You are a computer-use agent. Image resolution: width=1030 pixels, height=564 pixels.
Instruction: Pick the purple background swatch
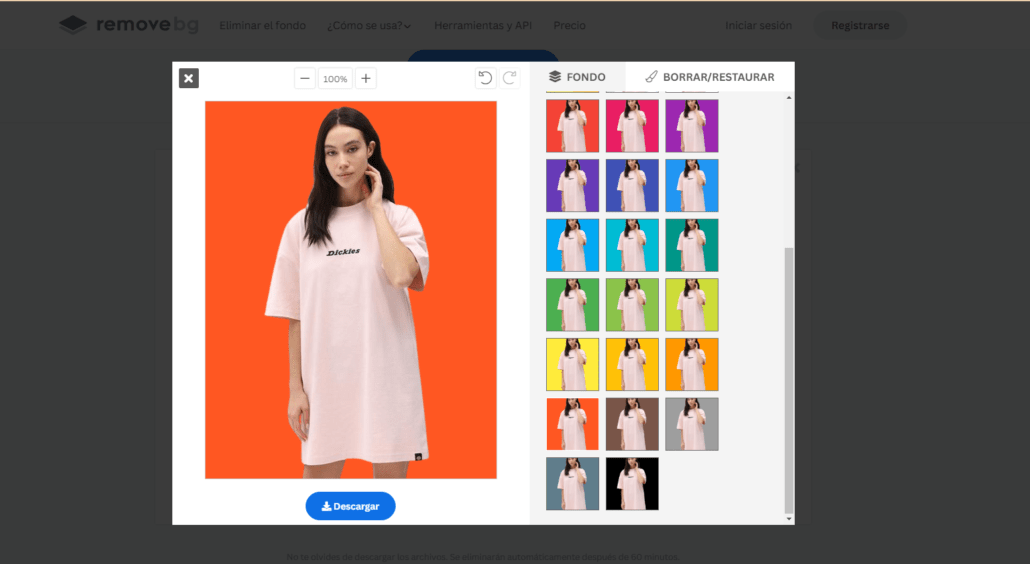pos(692,126)
